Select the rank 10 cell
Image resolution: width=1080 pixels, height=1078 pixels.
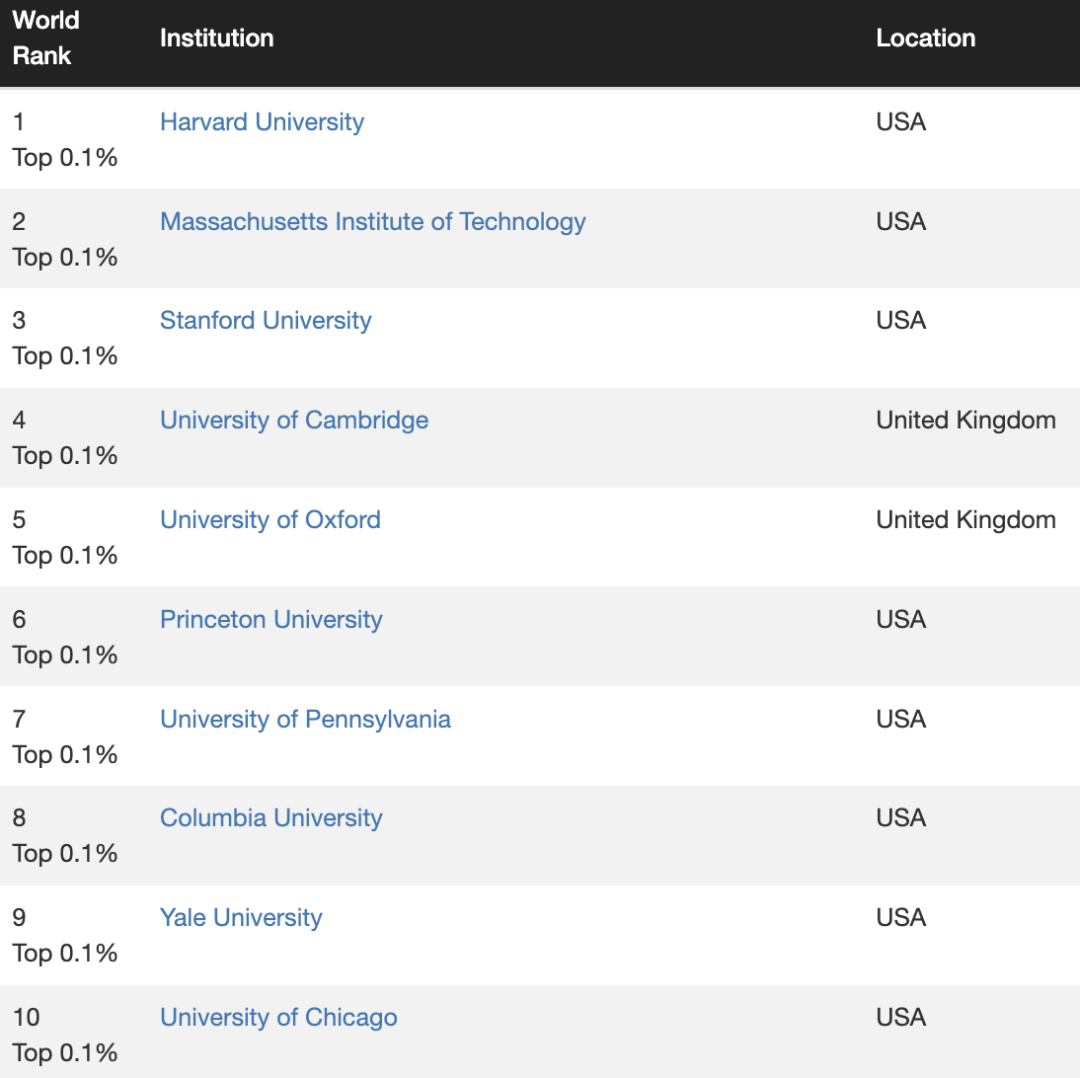tap(64, 1035)
